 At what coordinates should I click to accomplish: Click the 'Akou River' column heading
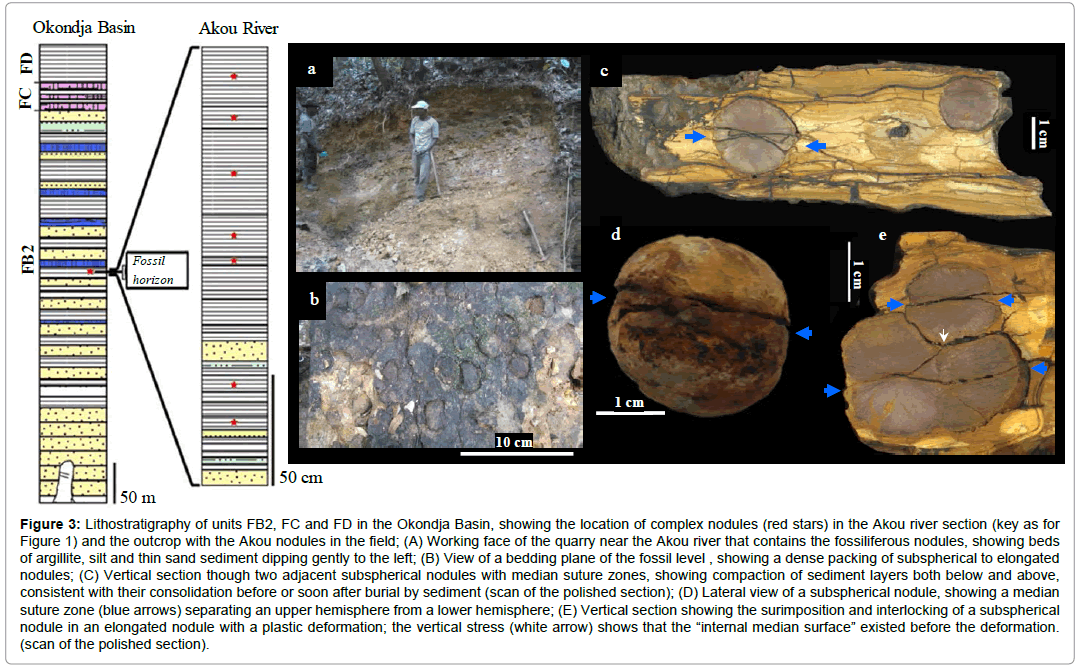click(x=233, y=29)
